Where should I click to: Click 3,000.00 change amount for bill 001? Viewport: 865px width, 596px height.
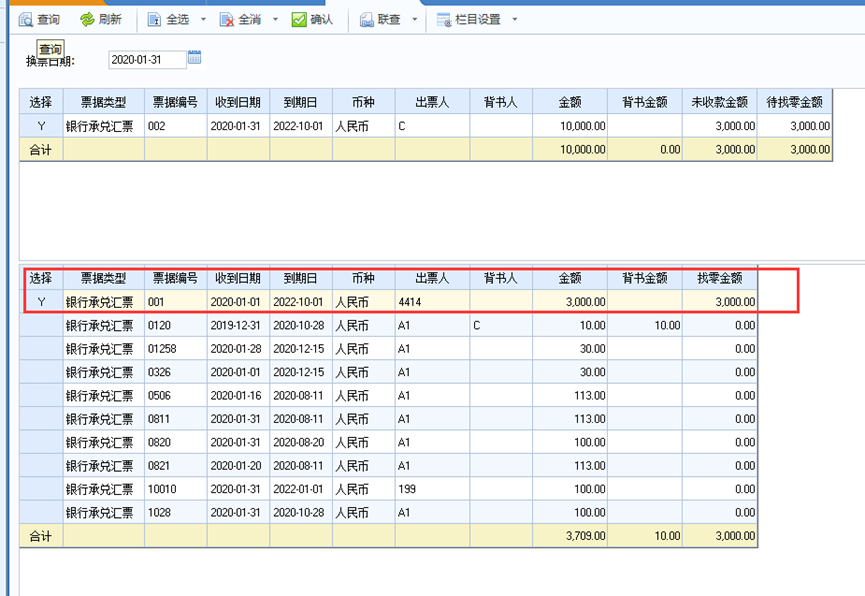click(x=719, y=302)
